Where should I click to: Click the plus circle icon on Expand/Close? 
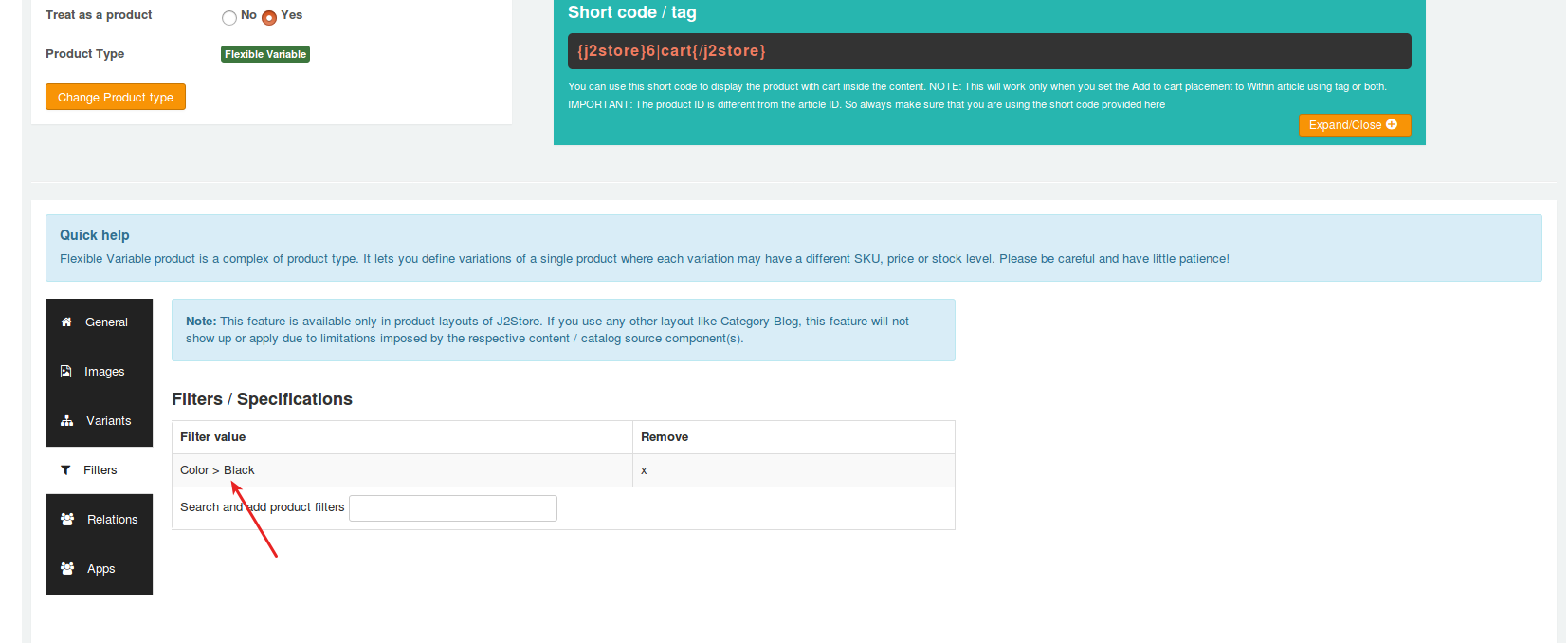point(1392,125)
